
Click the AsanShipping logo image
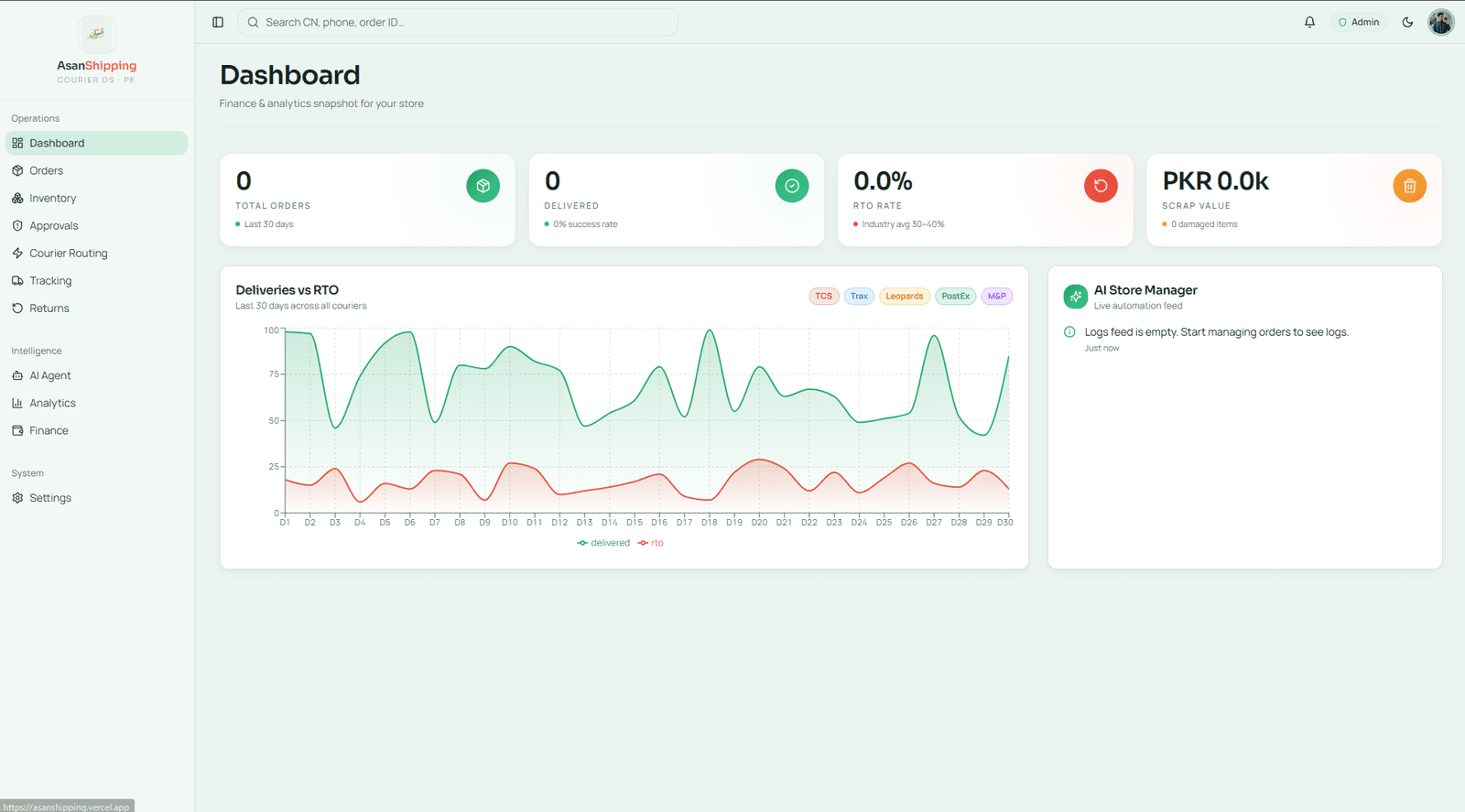click(96, 34)
